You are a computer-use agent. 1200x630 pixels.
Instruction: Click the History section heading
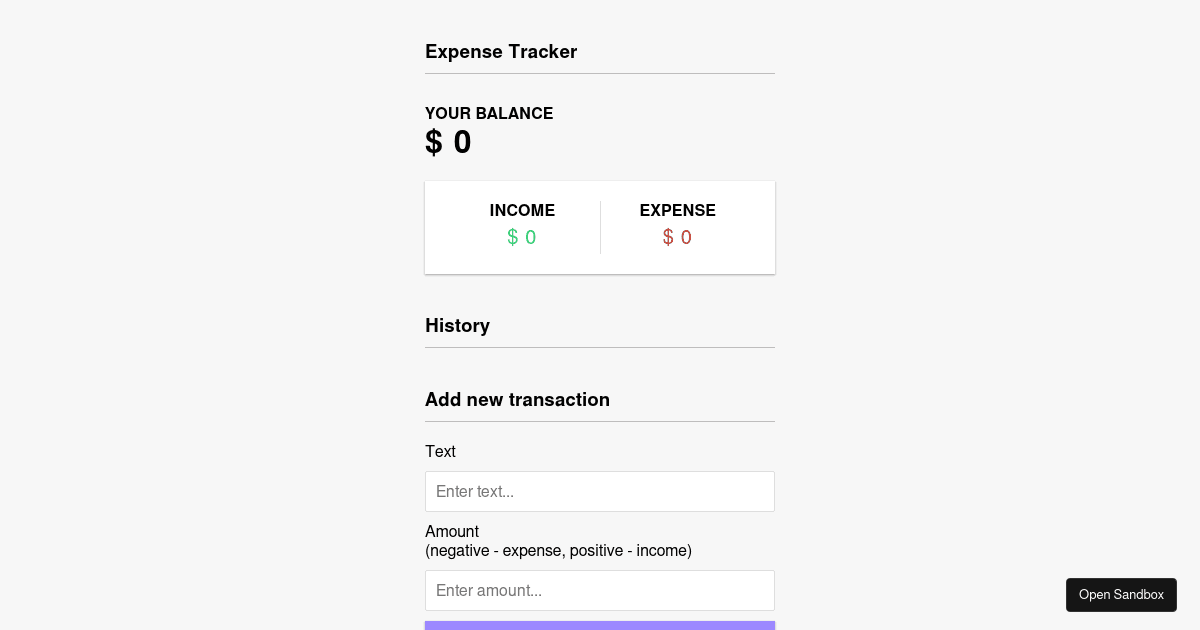click(x=457, y=326)
